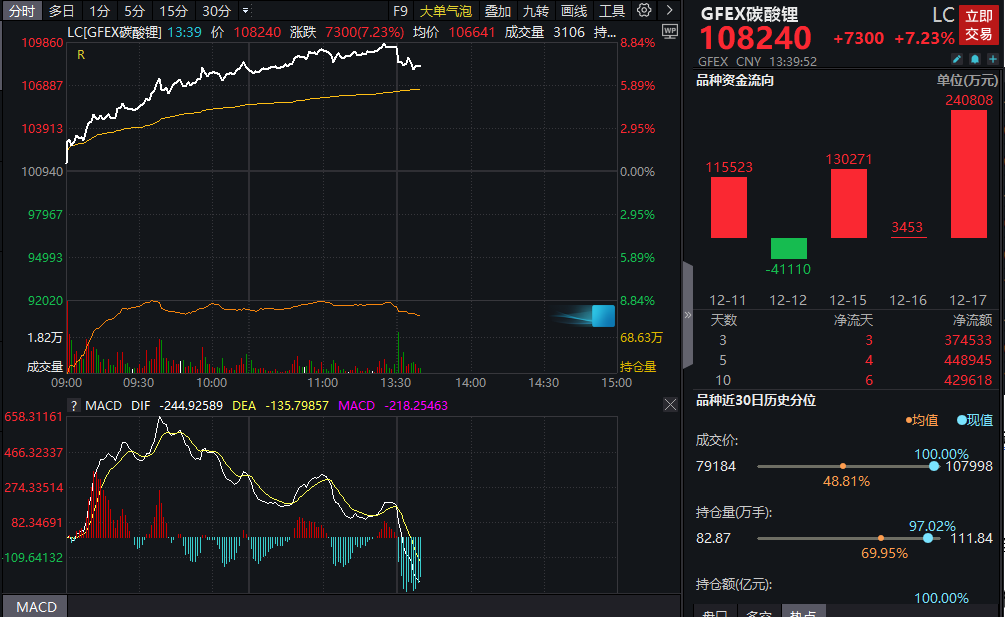The image size is (1005, 617).
Task: Click the GFEX碳酸锂 title in quote panel
Action: 749,13
